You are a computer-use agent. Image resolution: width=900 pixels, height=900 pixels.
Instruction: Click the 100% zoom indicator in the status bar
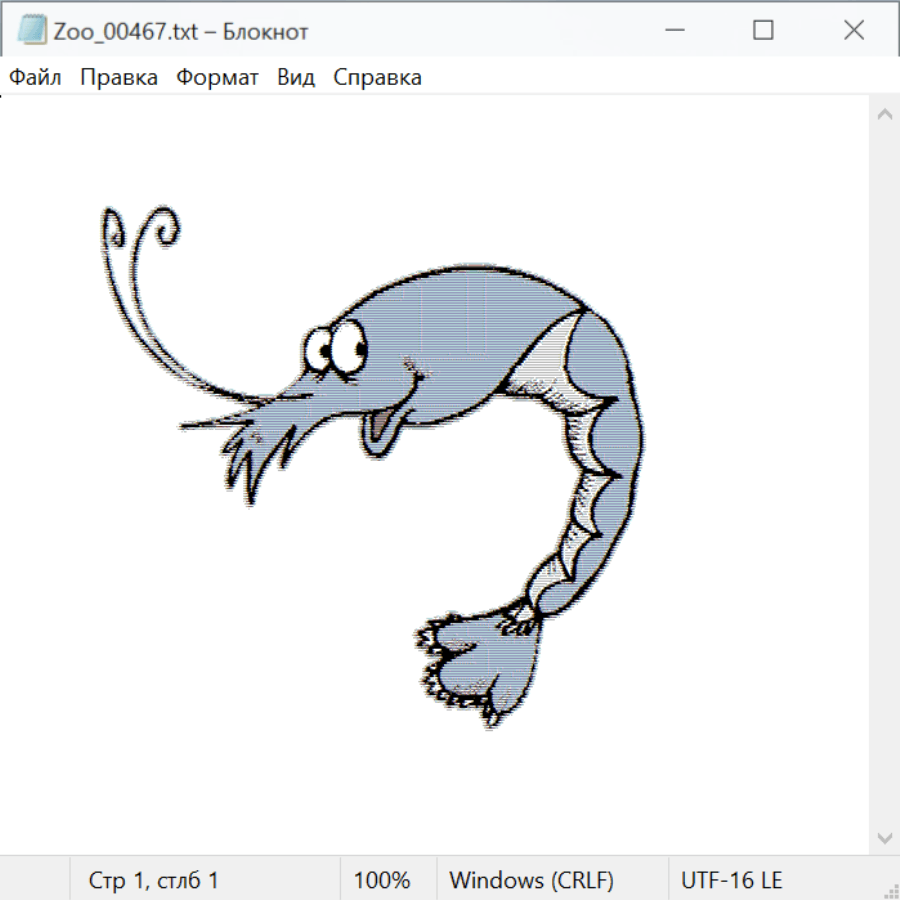382,881
